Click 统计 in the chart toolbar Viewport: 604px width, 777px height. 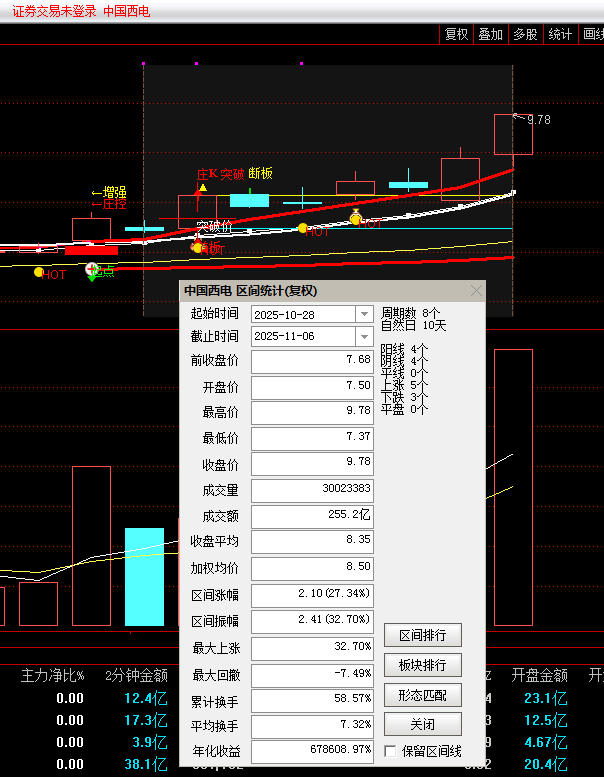pos(560,34)
